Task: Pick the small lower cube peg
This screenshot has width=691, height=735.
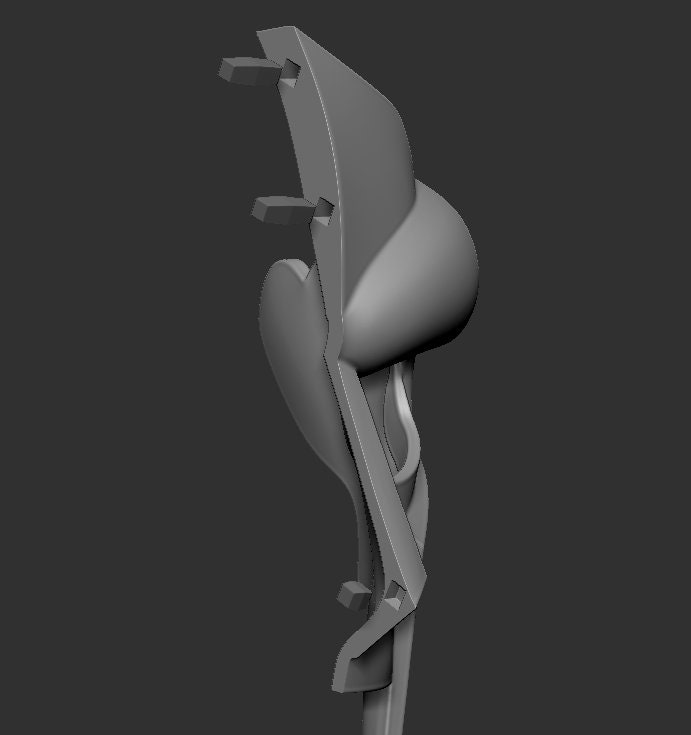Action: (x=353, y=595)
